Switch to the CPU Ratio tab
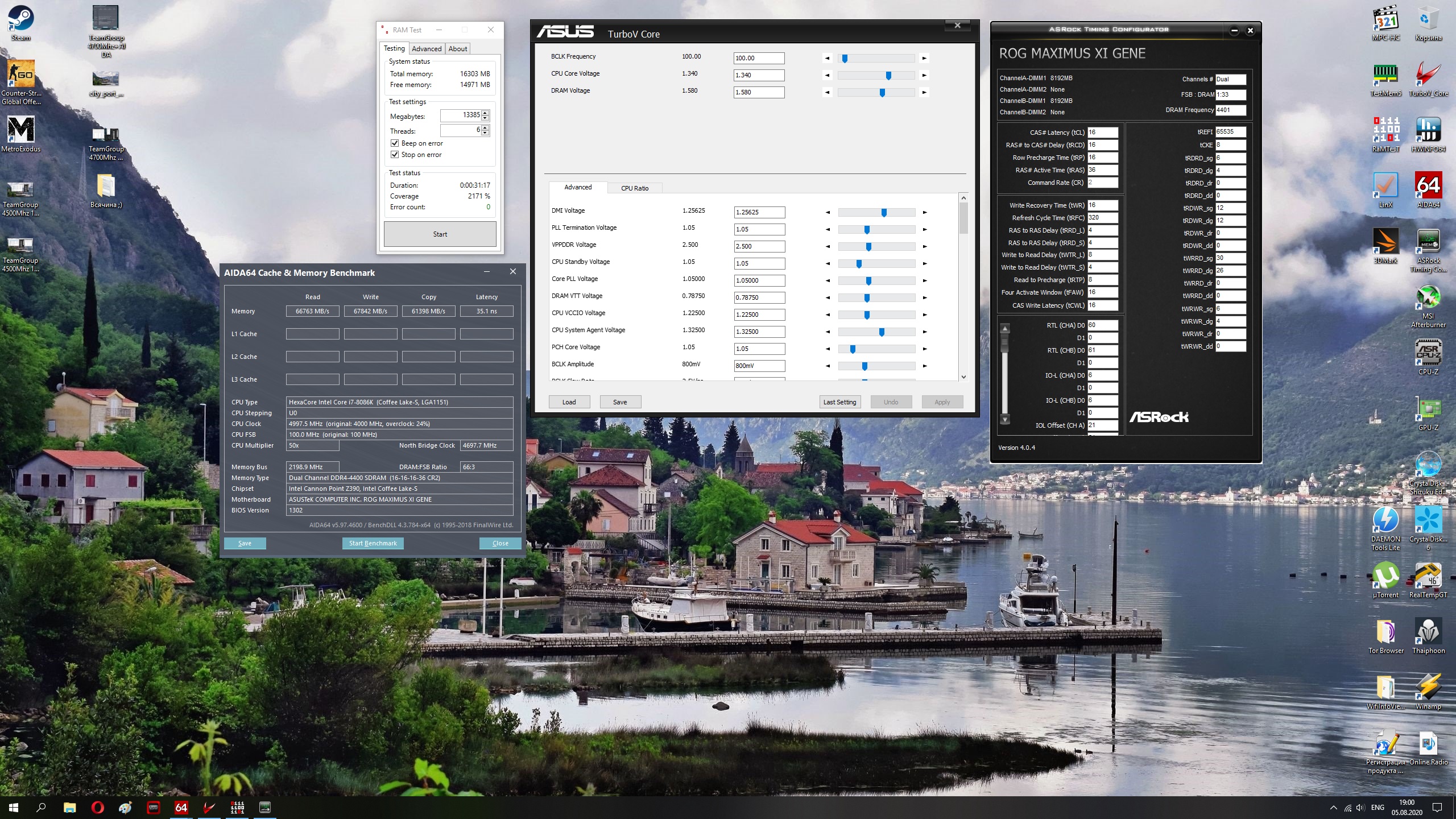 pyautogui.click(x=634, y=188)
